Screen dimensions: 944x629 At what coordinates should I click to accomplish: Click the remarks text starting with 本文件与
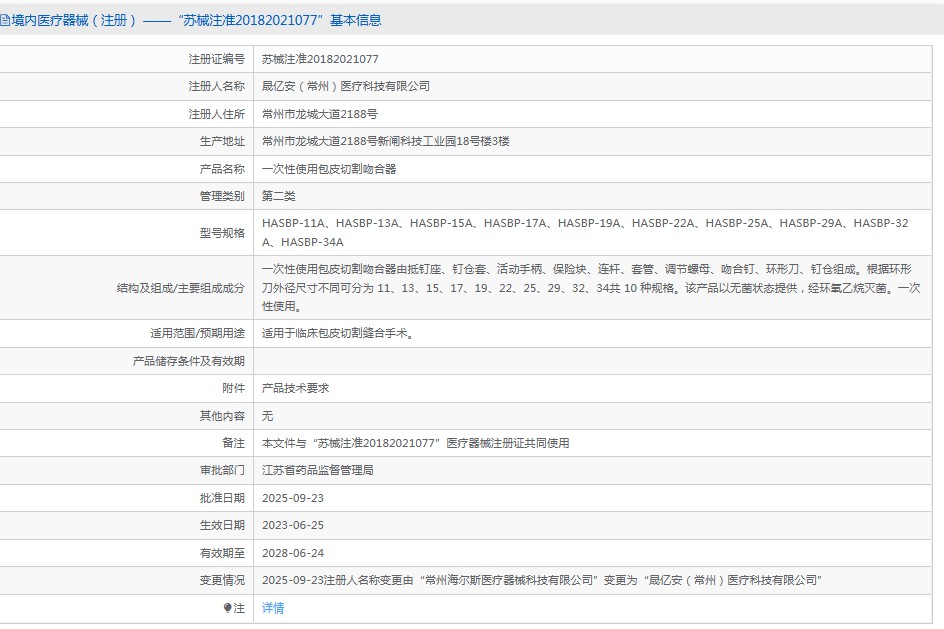pos(415,443)
